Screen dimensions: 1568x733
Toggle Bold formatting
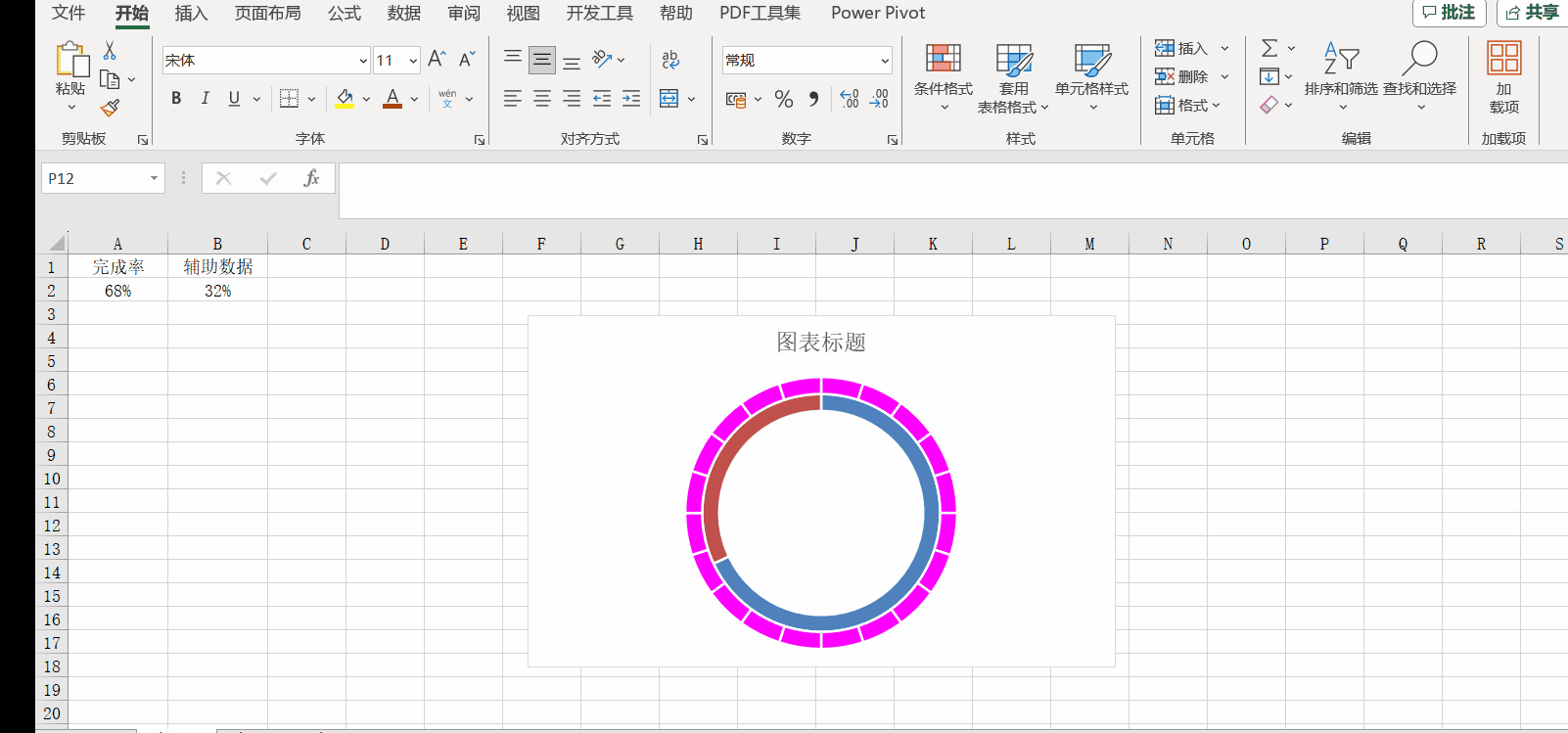pos(176,98)
